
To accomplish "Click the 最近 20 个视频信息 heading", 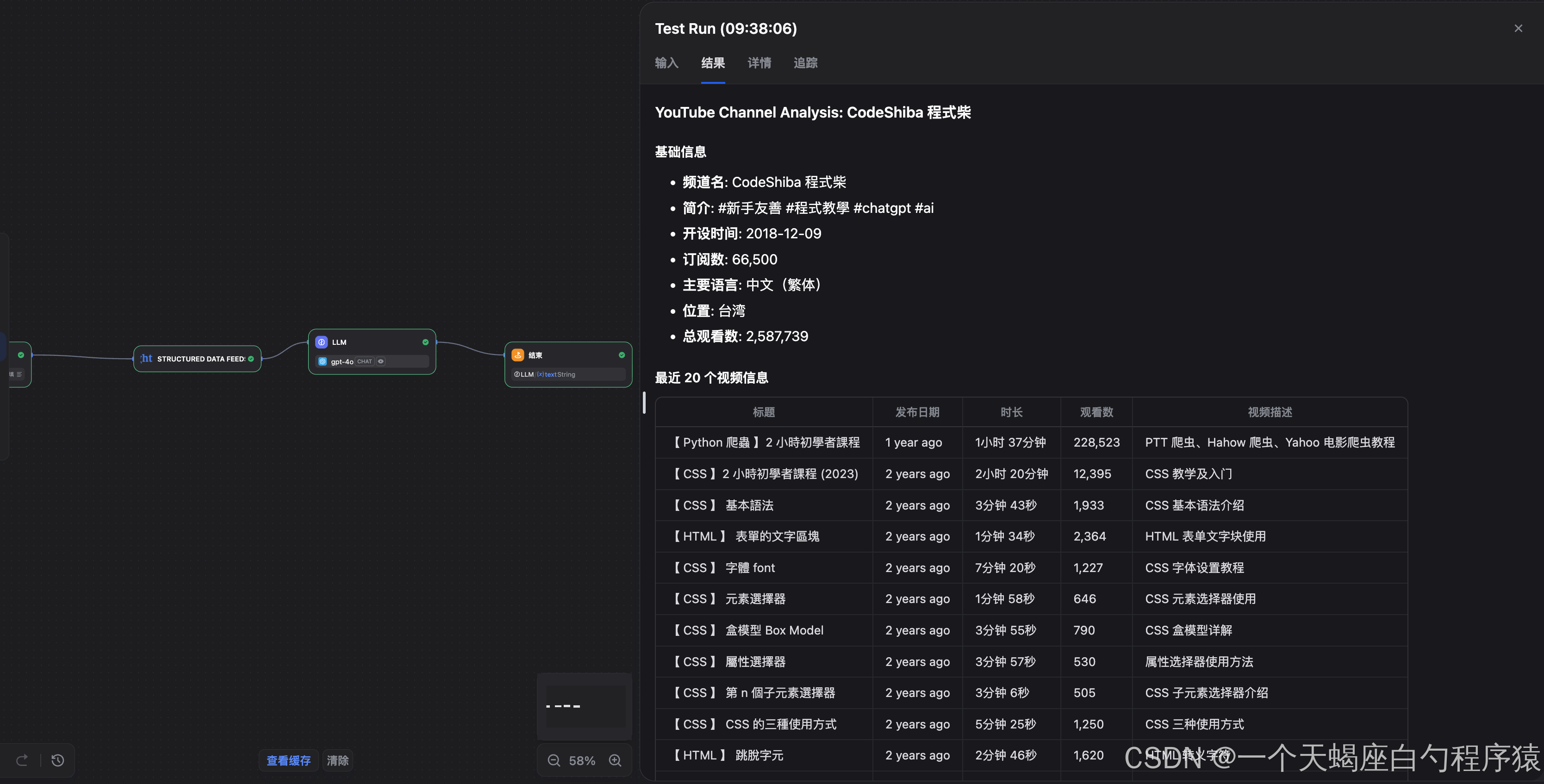I will [711, 378].
